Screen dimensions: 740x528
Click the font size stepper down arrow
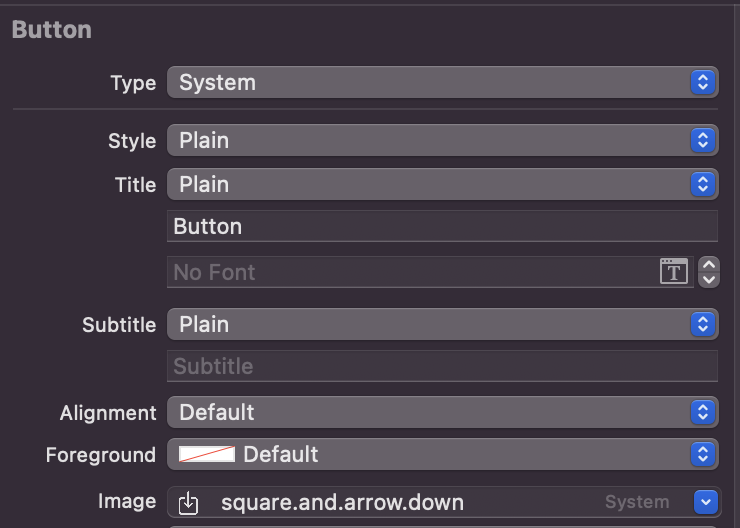[709, 279]
